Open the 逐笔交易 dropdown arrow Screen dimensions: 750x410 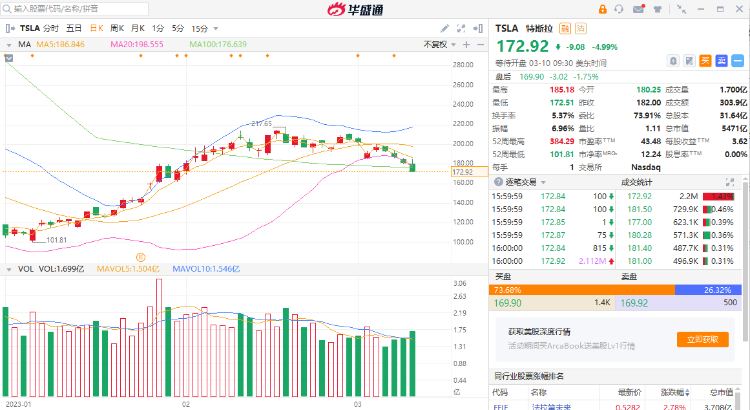tap(543, 182)
